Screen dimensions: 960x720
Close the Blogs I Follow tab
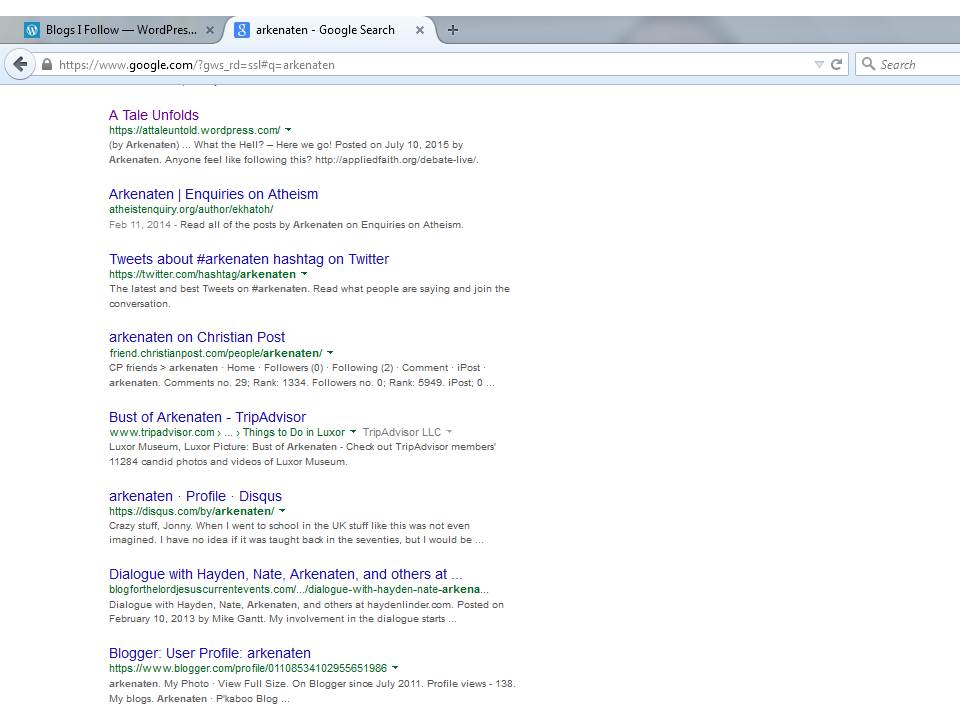click(x=210, y=30)
